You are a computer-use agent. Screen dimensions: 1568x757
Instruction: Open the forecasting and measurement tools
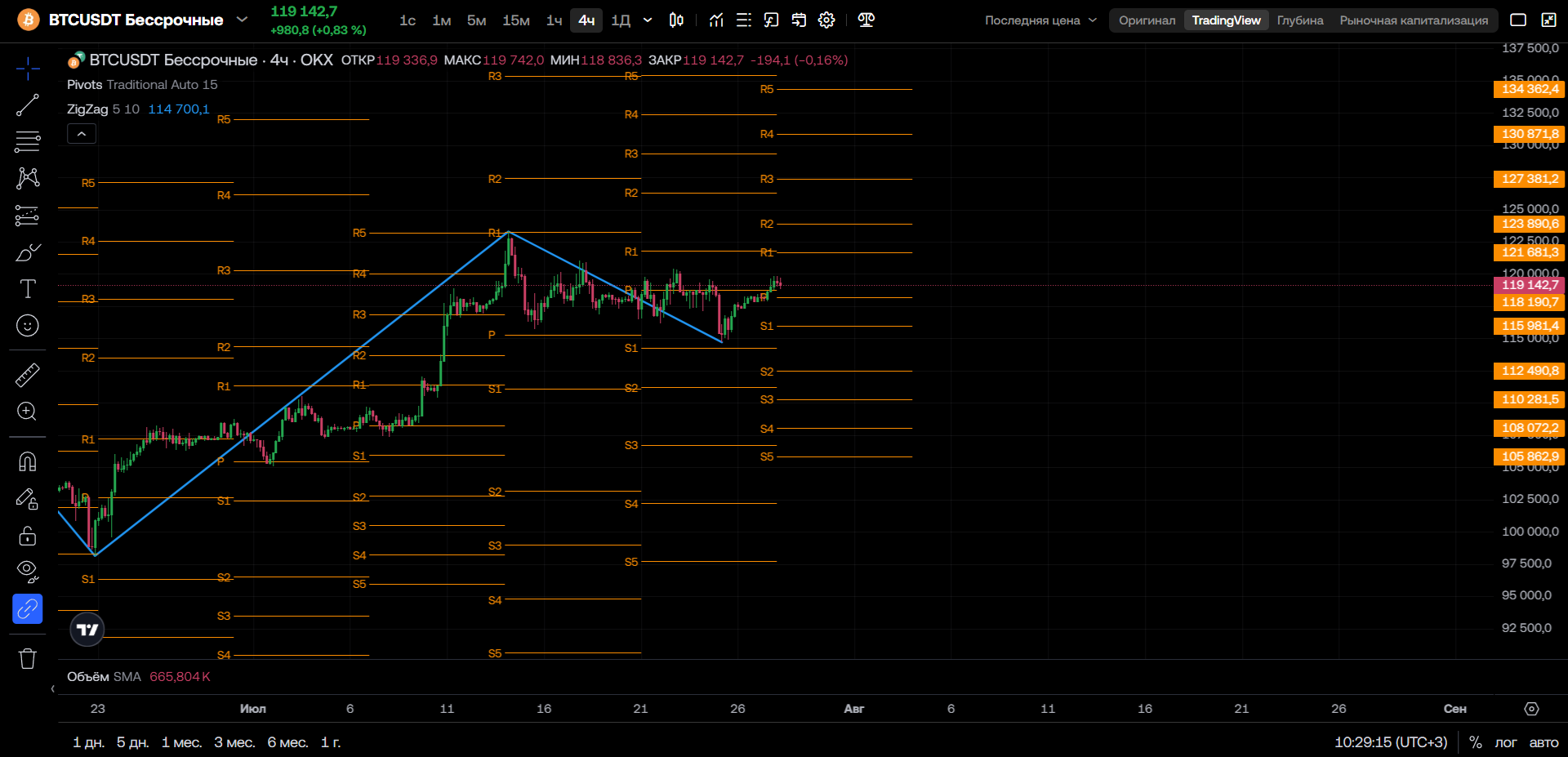(x=28, y=216)
